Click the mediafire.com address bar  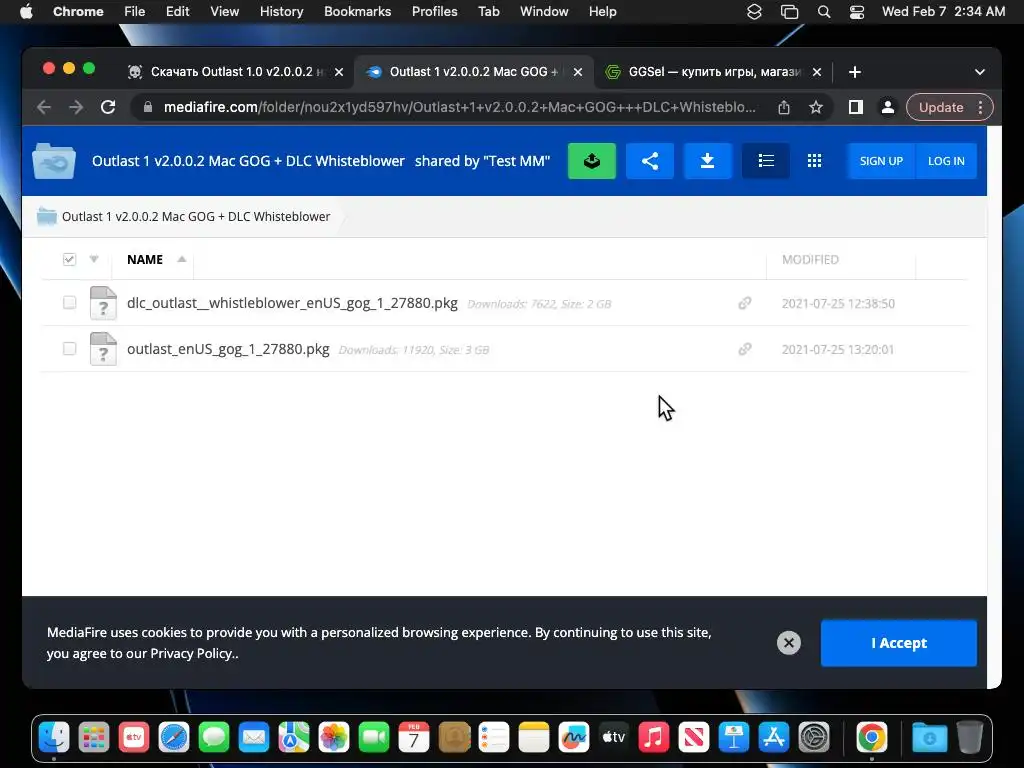pyautogui.click(x=459, y=107)
